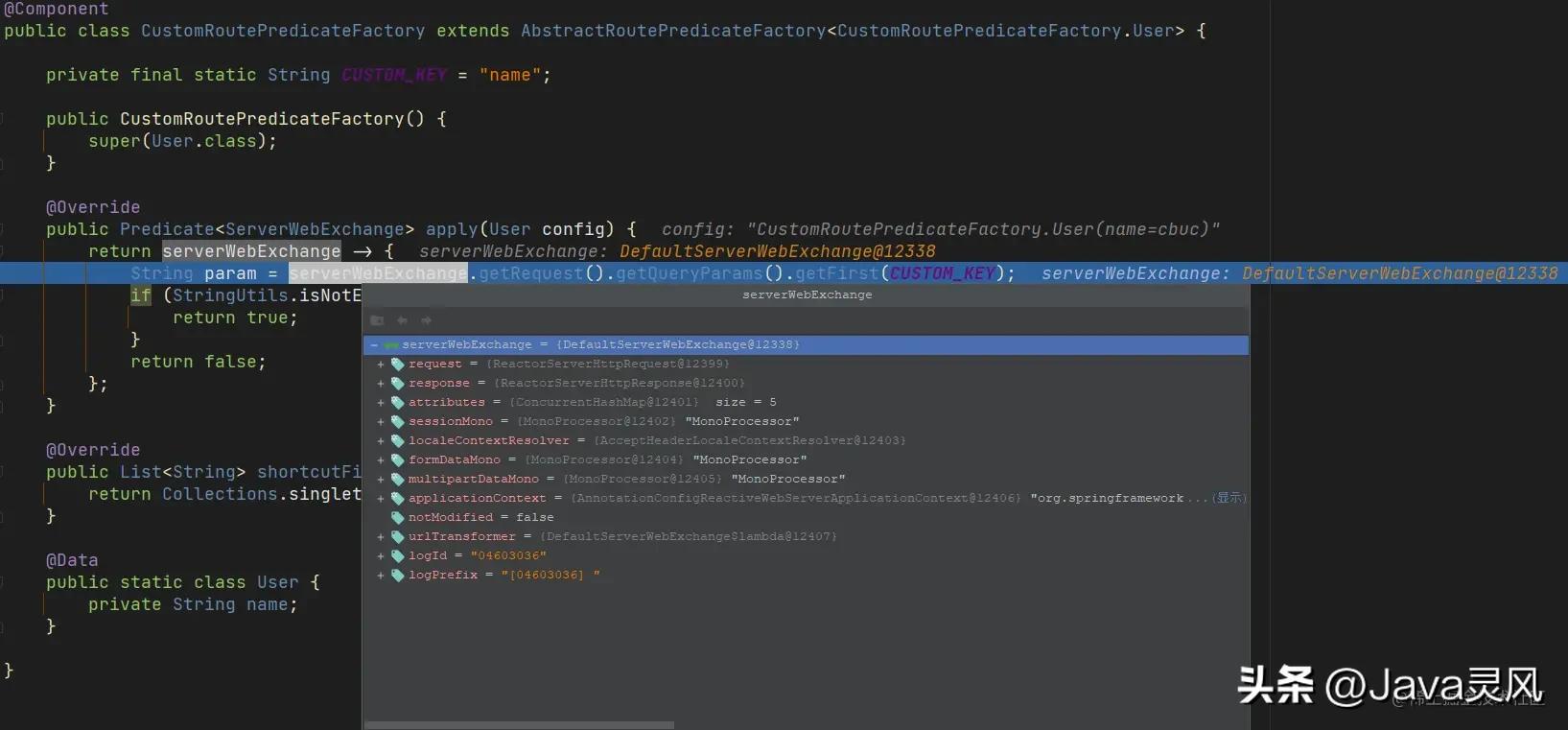Screen dimensions: 1568x730
Task: Click the field tag icon for applicationContext
Action: (398, 499)
